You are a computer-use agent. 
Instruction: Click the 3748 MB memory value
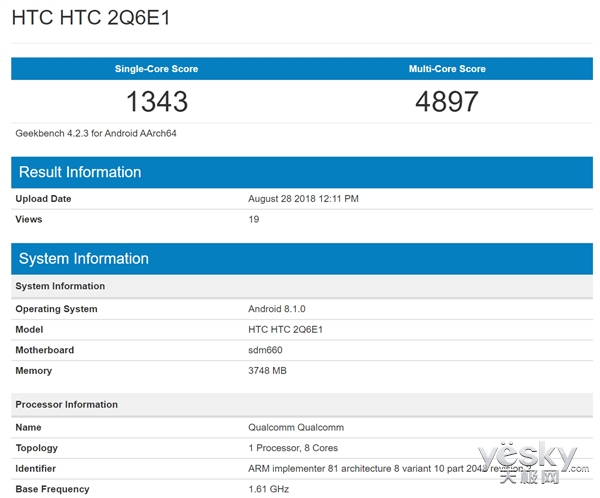270,370
